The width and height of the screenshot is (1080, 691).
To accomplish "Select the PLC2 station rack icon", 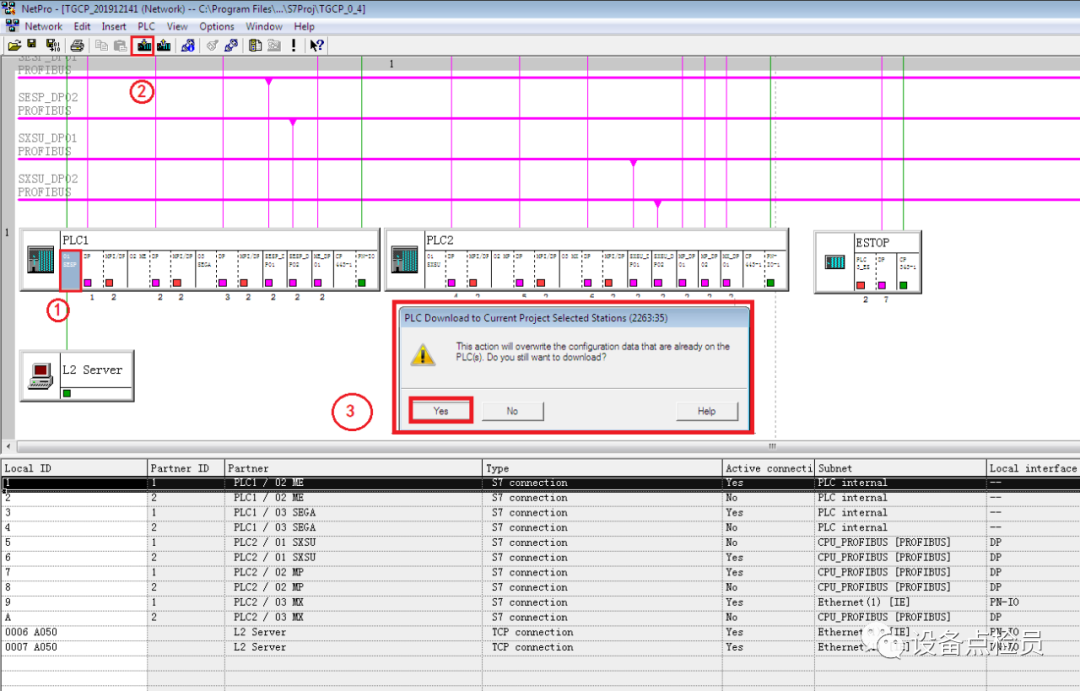I will pyautogui.click(x=404, y=260).
